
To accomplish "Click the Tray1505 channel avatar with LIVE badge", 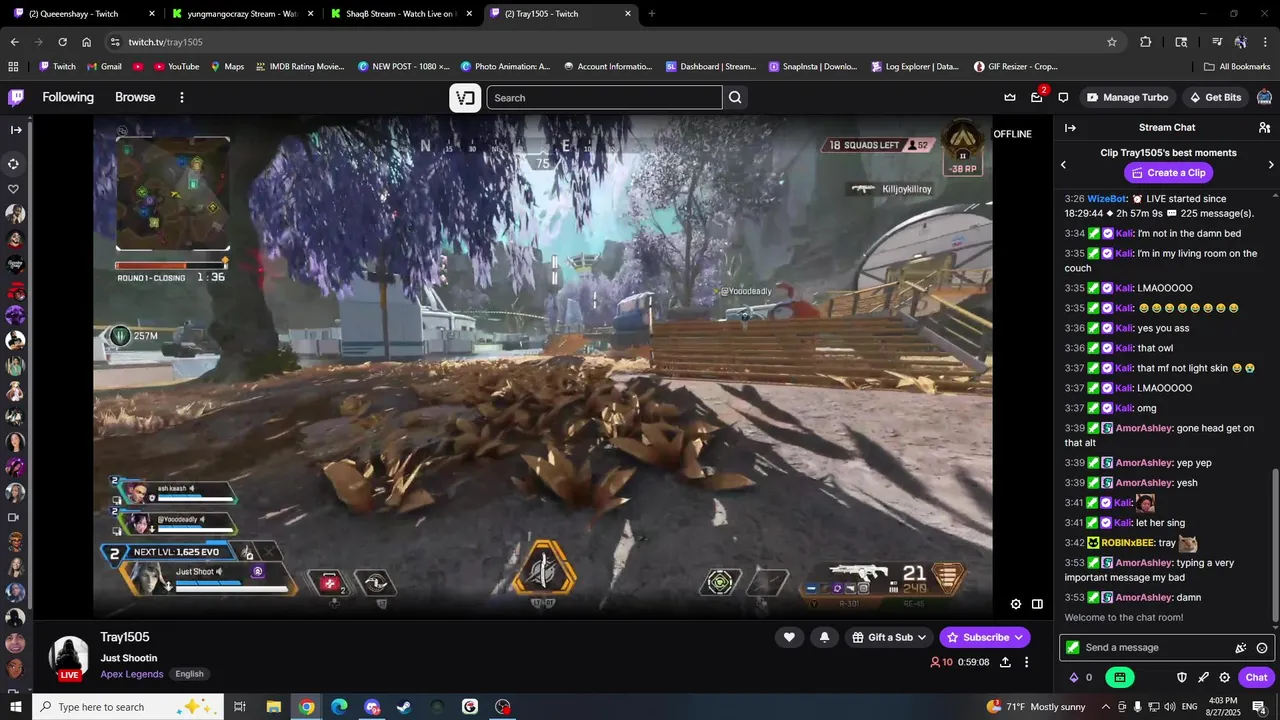I will [69, 658].
